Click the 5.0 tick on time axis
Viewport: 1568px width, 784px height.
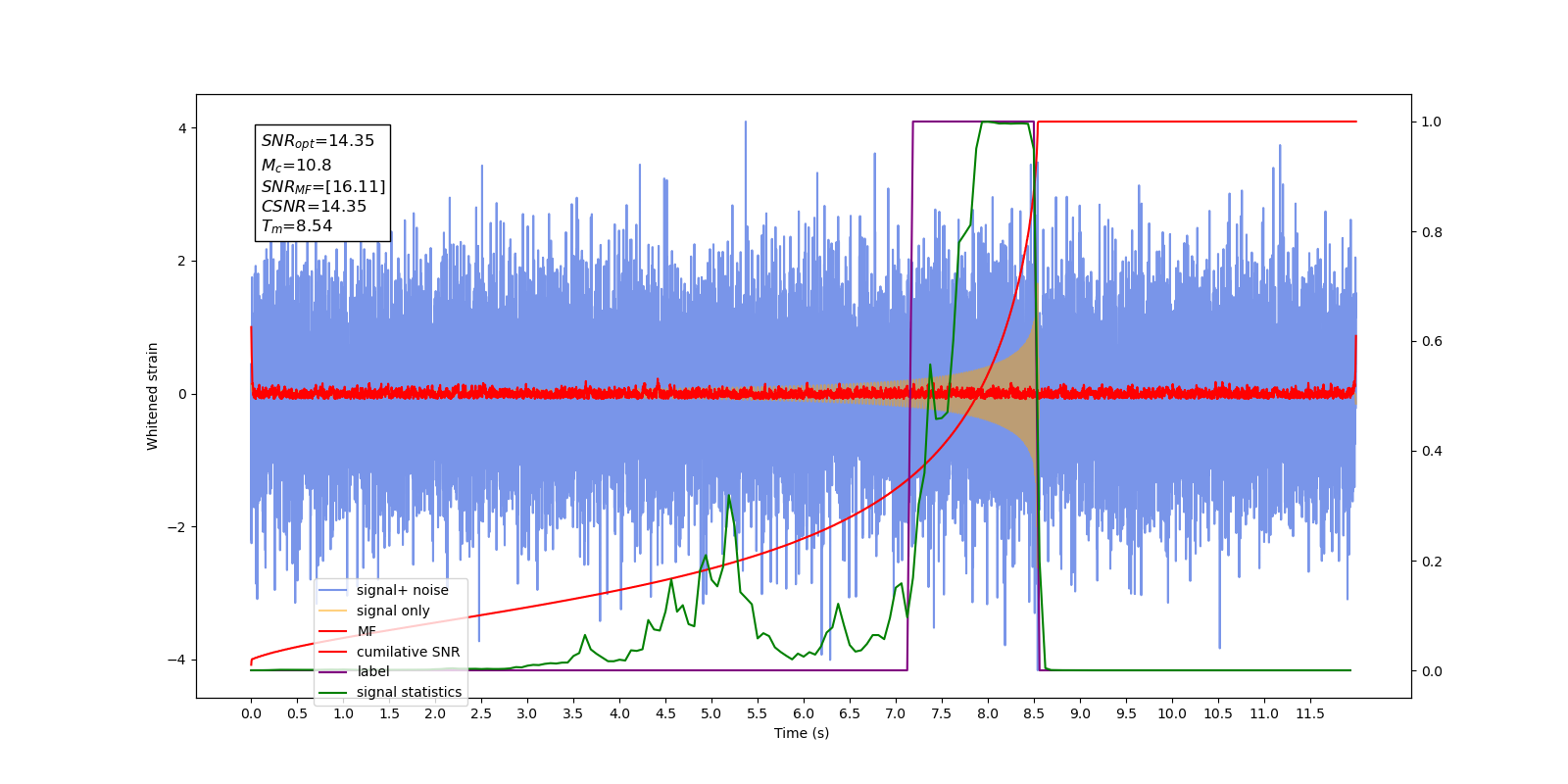(x=711, y=713)
